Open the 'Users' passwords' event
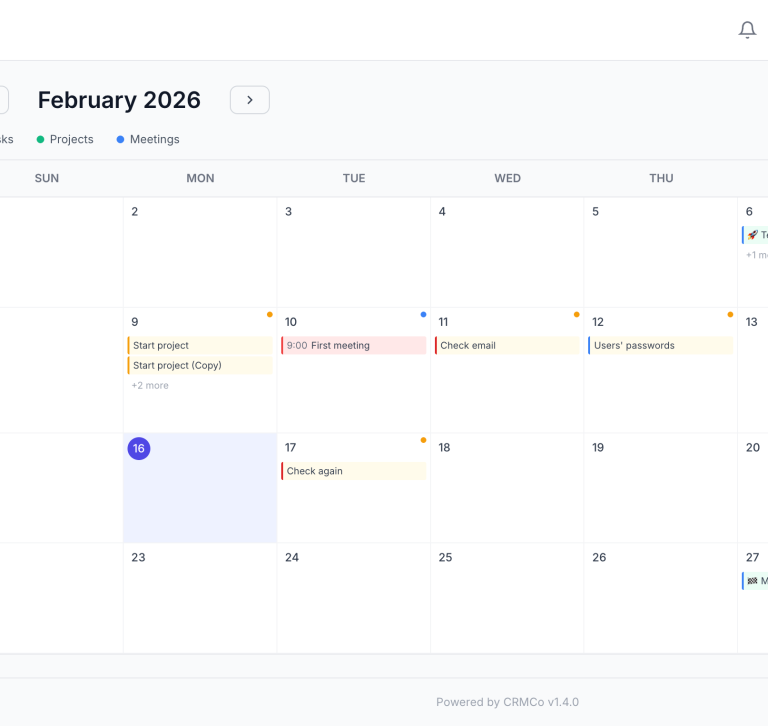Image resolution: width=768 pixels, height=726 pixels. 660,345
